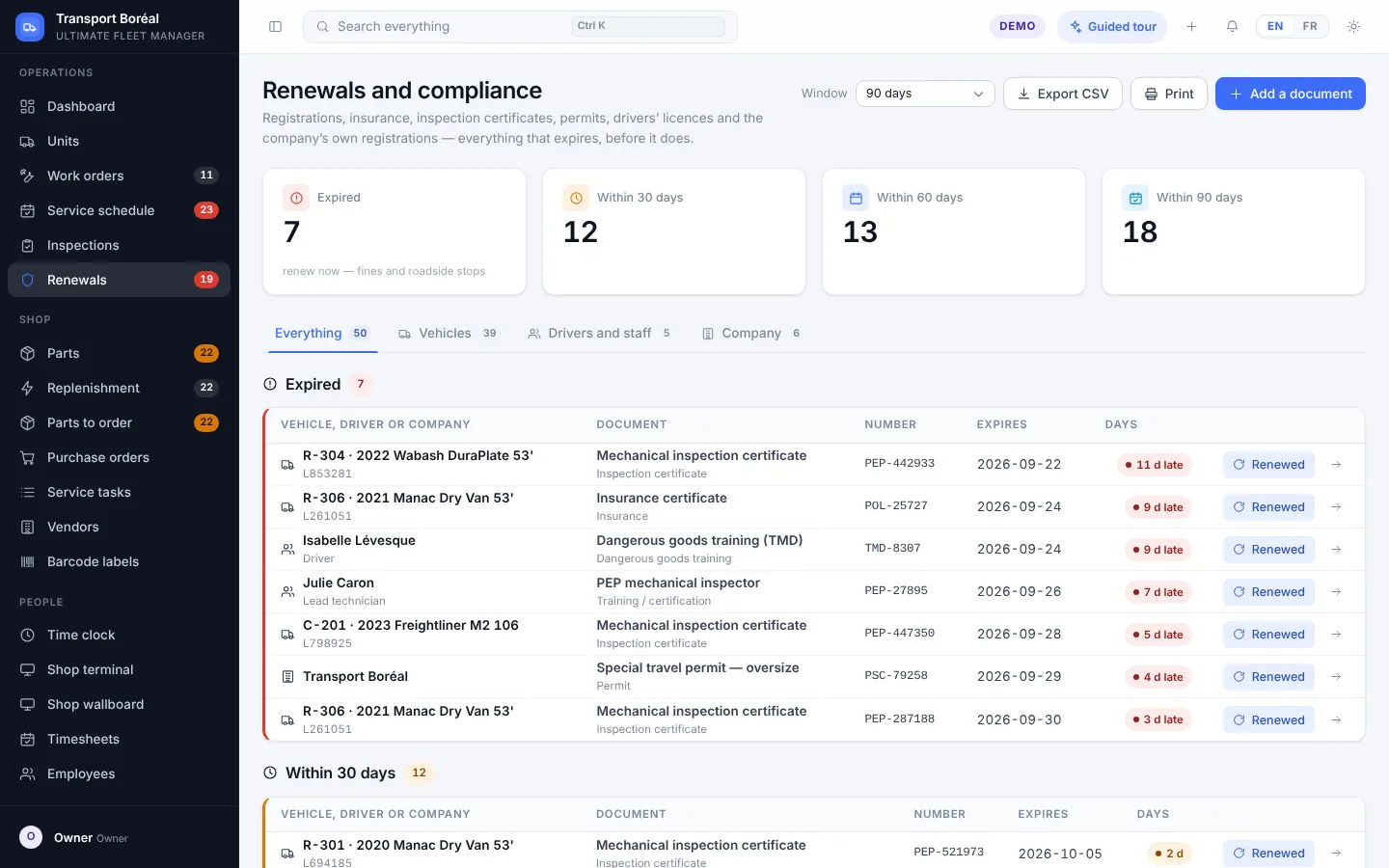Open arrow for POL-25727 row
Image resolution: width=1389 pixels, height=868 pixels.
1336,507
